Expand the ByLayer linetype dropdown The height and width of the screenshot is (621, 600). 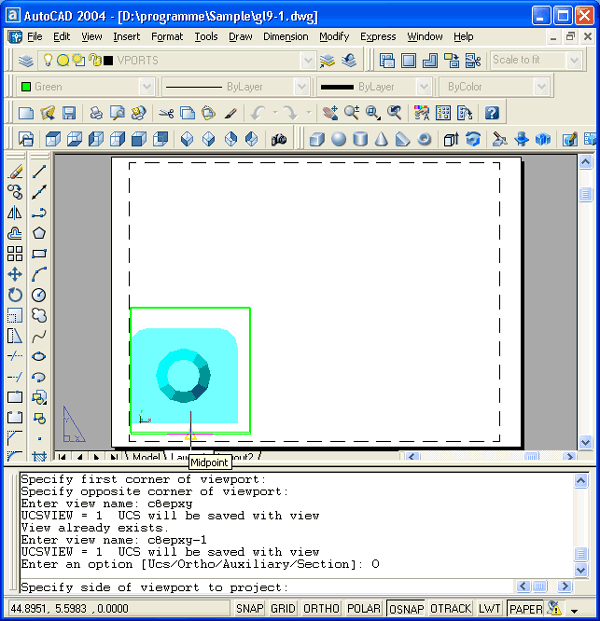click(x=306, y=87)
